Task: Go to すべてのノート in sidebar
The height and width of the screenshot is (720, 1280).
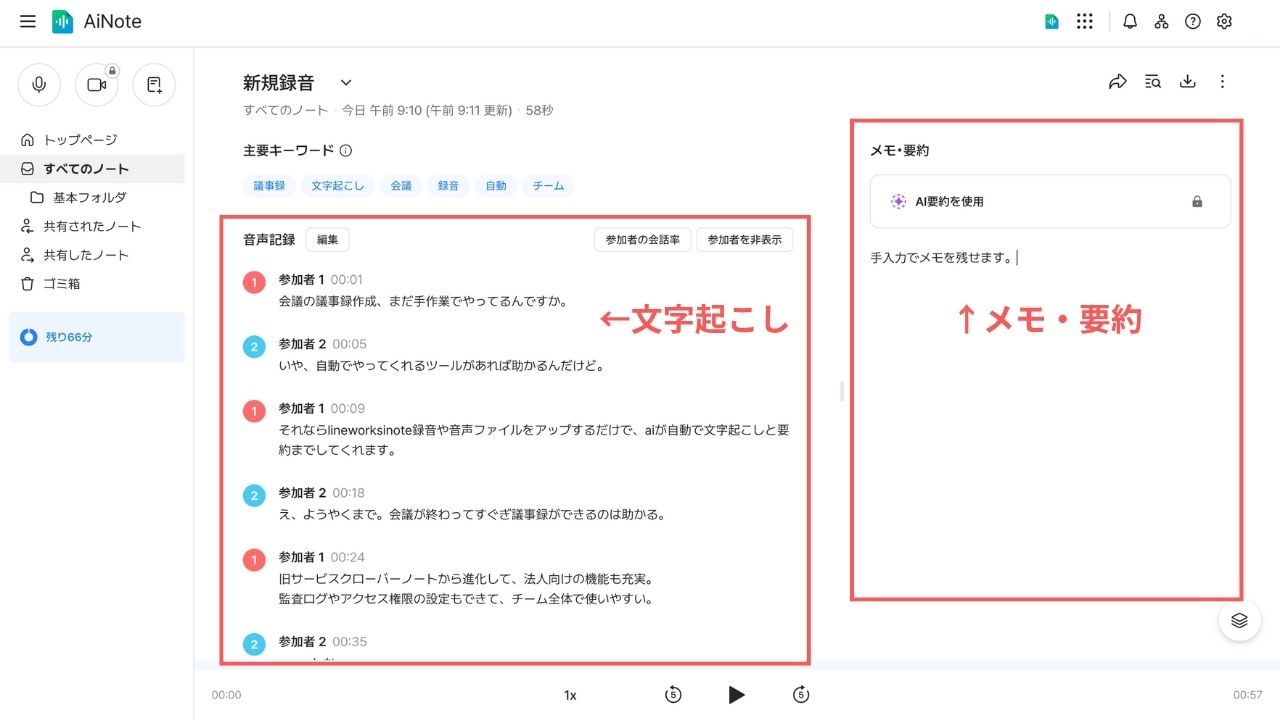Action: [86, 169]
